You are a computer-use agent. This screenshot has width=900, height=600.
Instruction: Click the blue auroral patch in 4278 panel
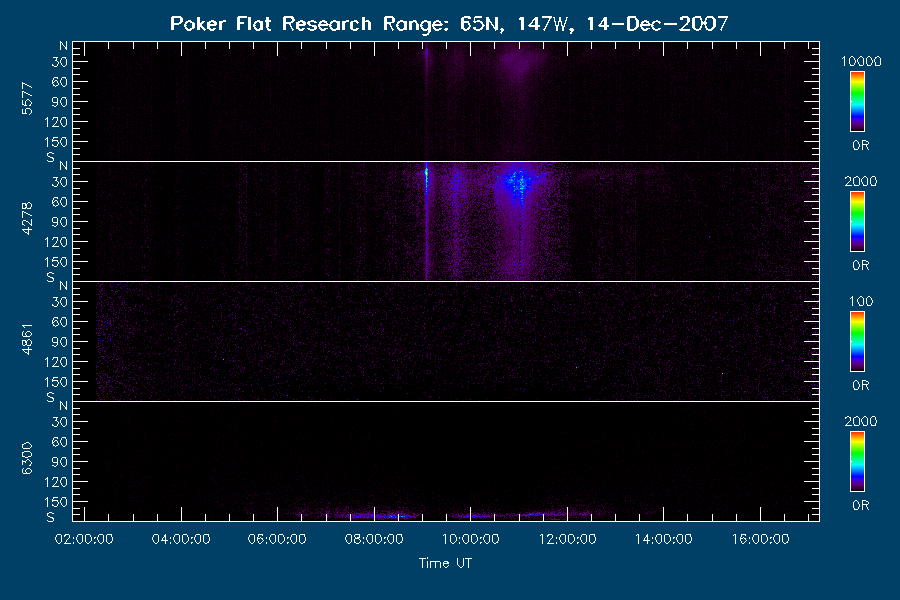point(518,183)
